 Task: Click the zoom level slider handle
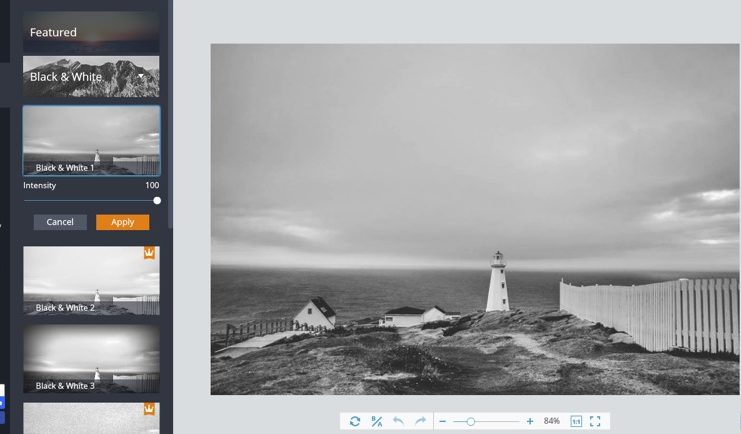[x=470, y=422]
